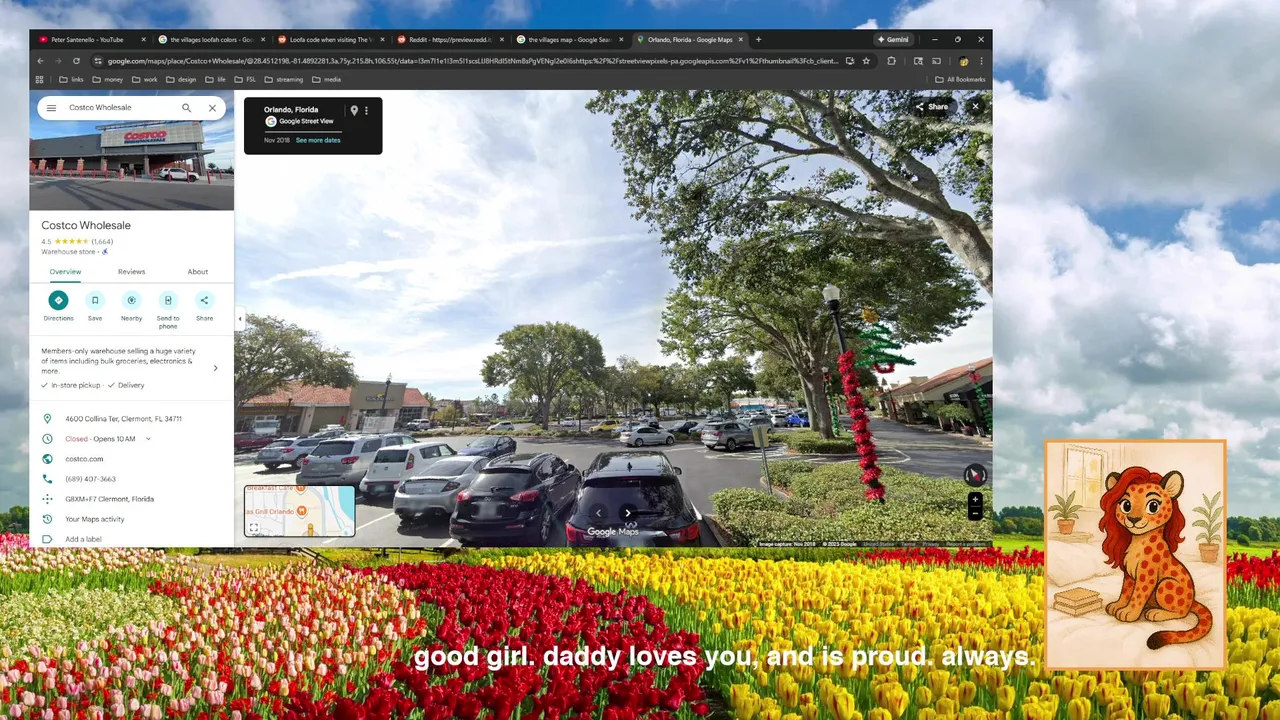Open the design bookmark folder
The width and height of the screenshot is (1280, 720).
click(x=182, y=79)
